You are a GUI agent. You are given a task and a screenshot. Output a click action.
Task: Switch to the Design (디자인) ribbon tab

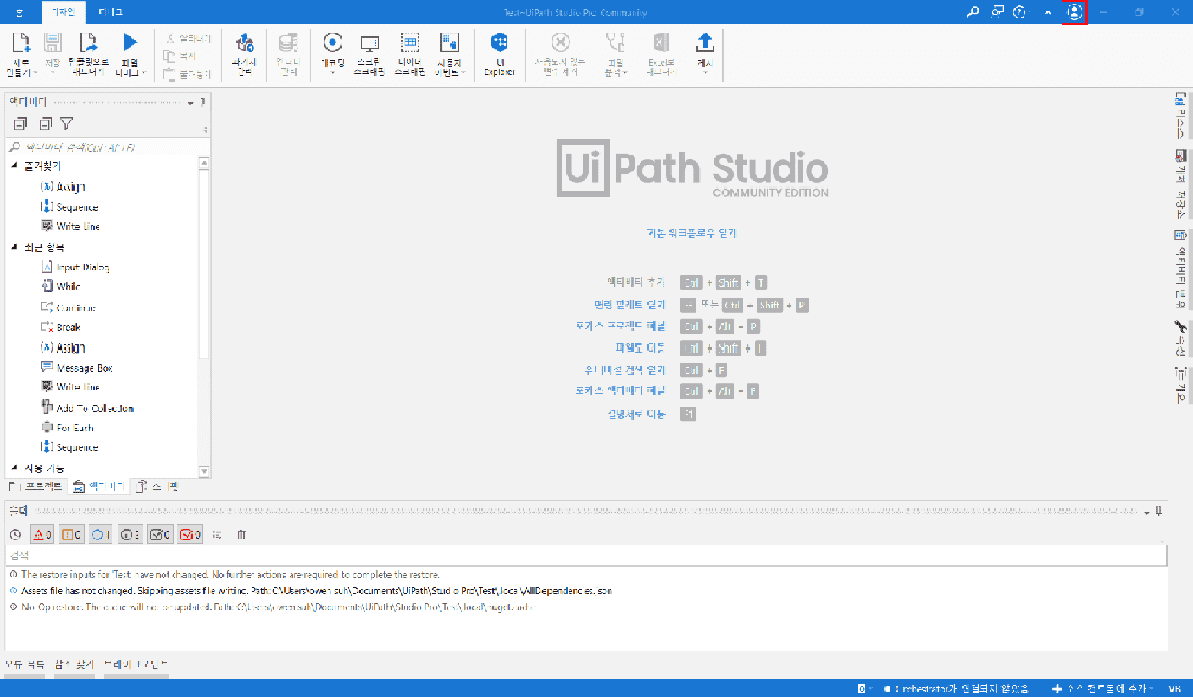[x=64, y=12]
